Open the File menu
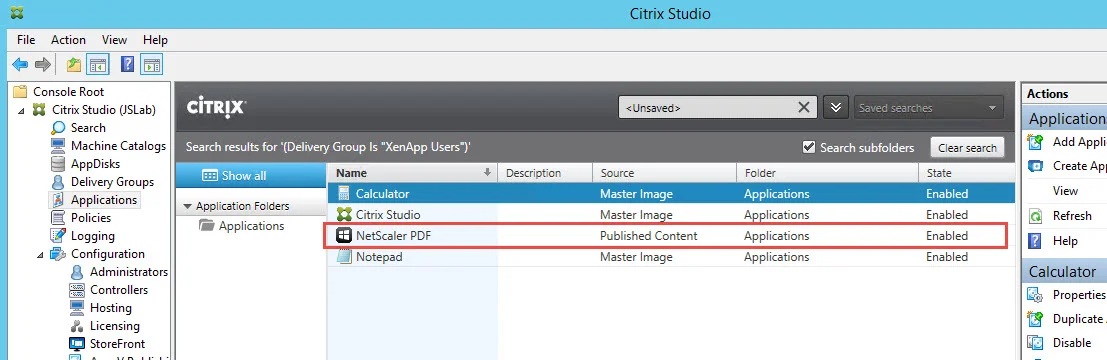The image size is (1107, 360). [26, 40]
